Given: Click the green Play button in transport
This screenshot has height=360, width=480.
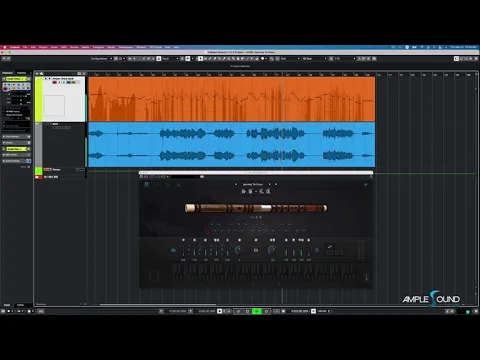Looking at the screenshot, I should coord(257,311).
